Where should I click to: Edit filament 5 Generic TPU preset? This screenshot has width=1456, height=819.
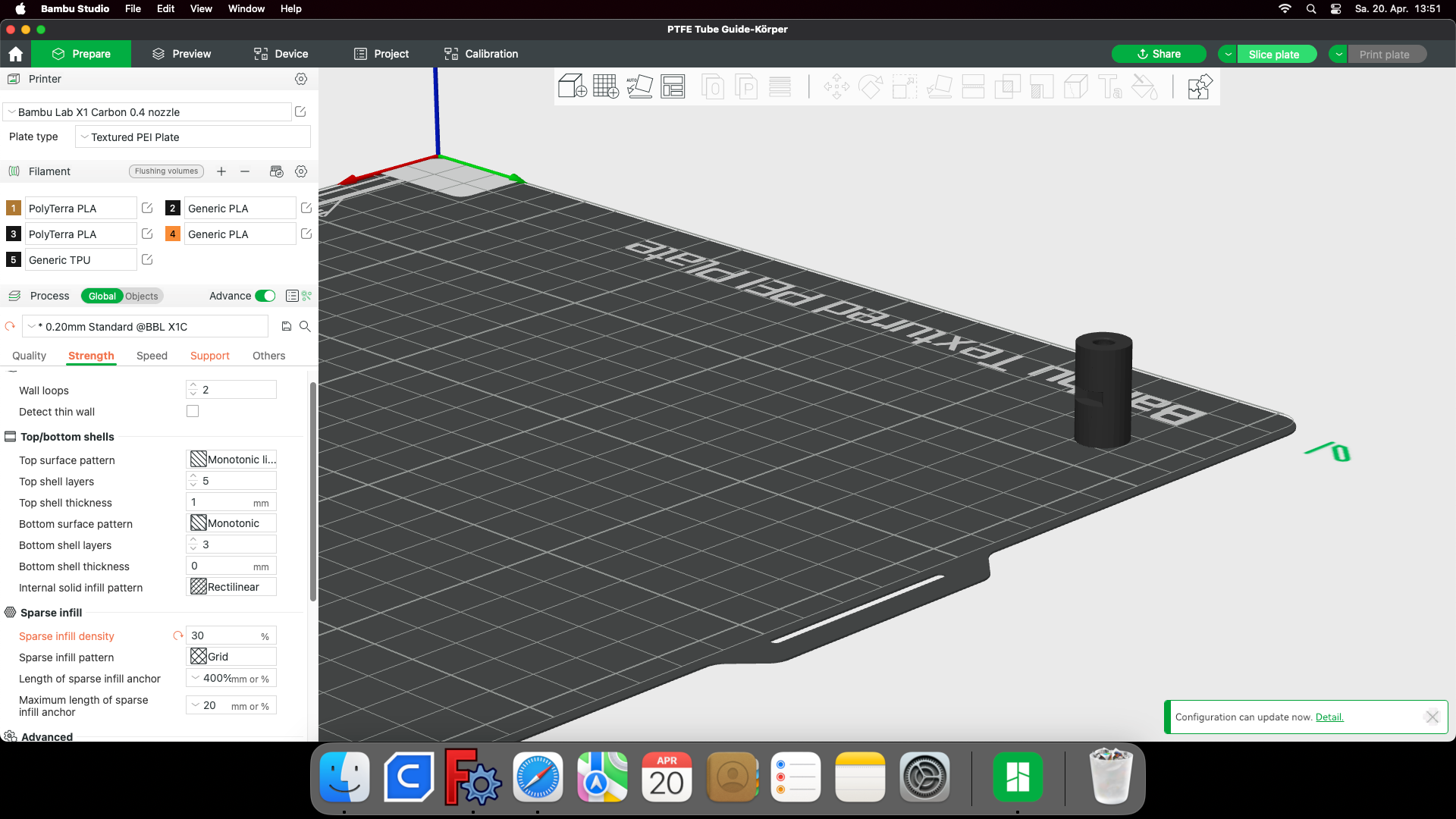coord(147,259)
